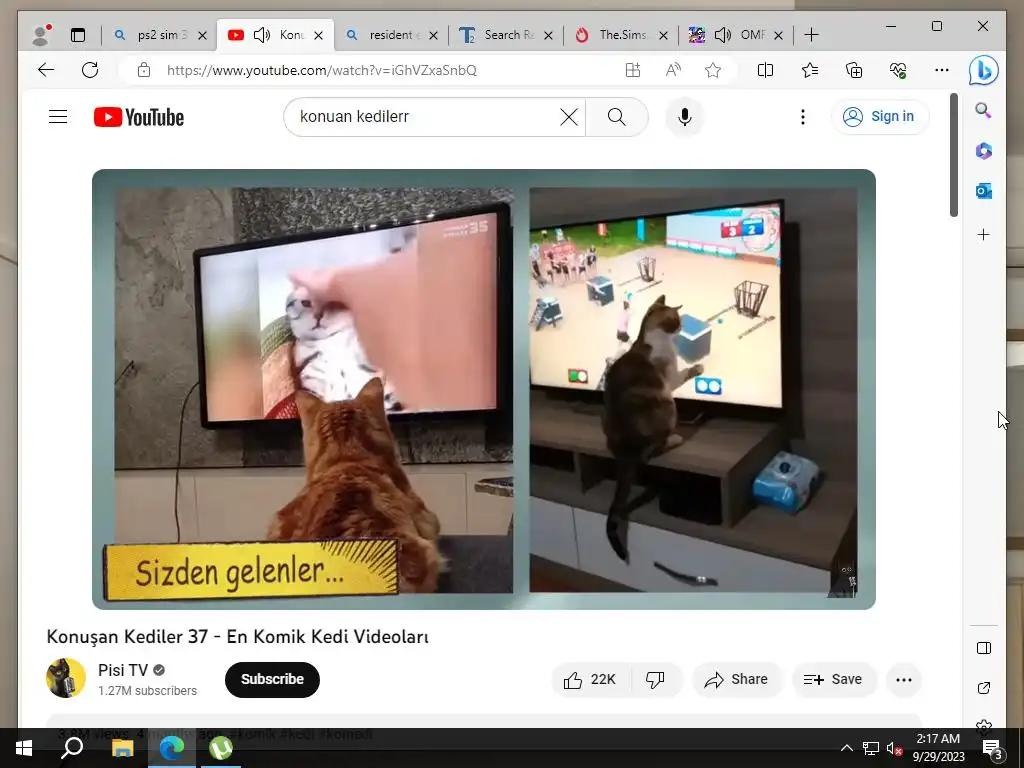1024x768 pixels.
Task: Clear the search query text
Action: point(569,117)
